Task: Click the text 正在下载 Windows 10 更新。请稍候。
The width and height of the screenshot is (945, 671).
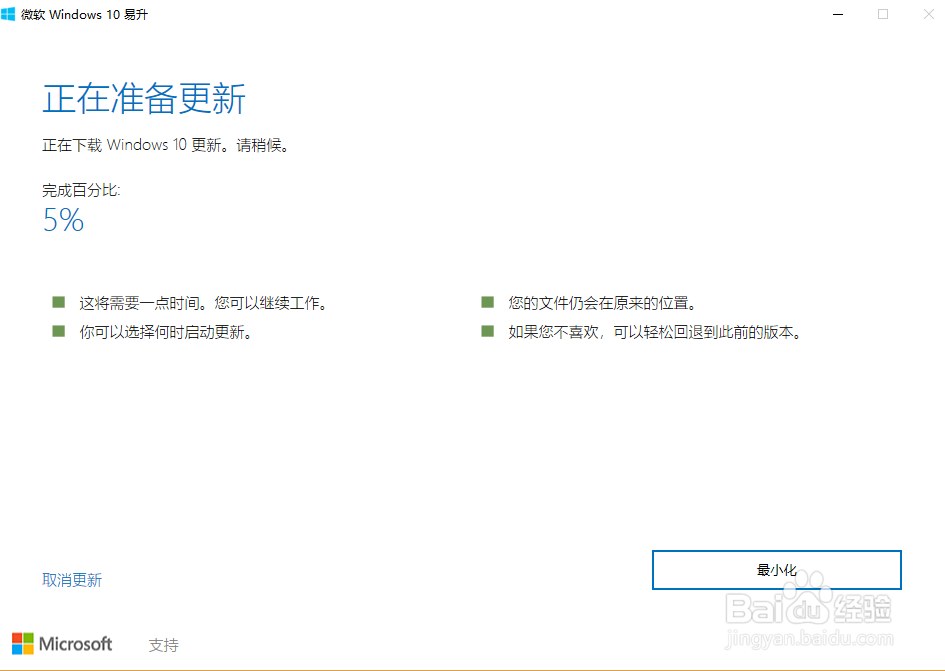Action: pos(166,145)
